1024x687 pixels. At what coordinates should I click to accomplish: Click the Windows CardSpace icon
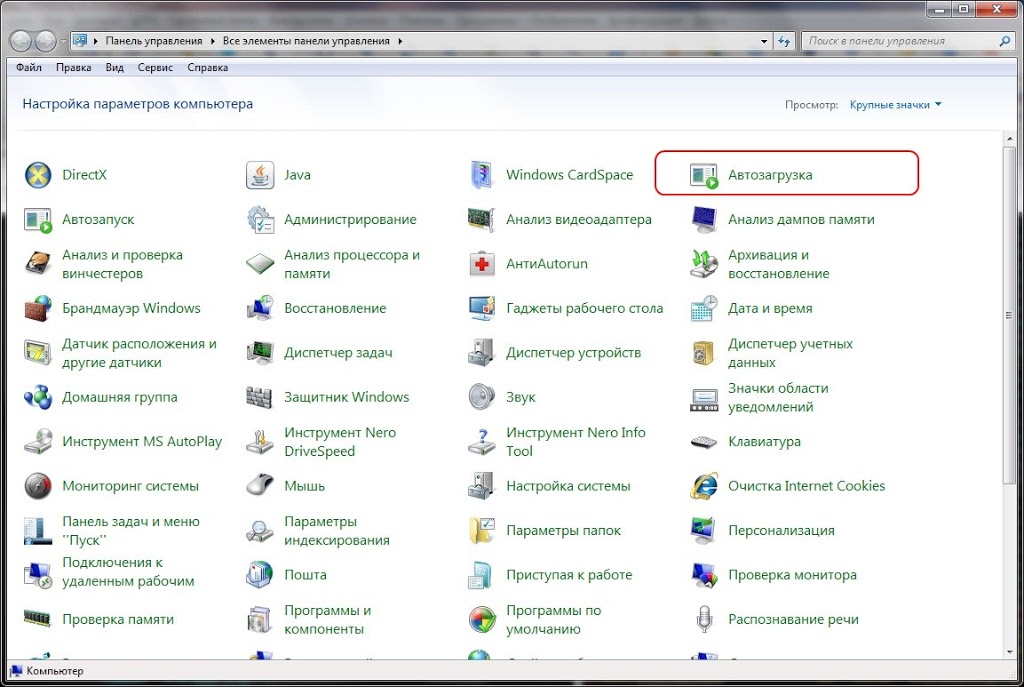[482, 175]
